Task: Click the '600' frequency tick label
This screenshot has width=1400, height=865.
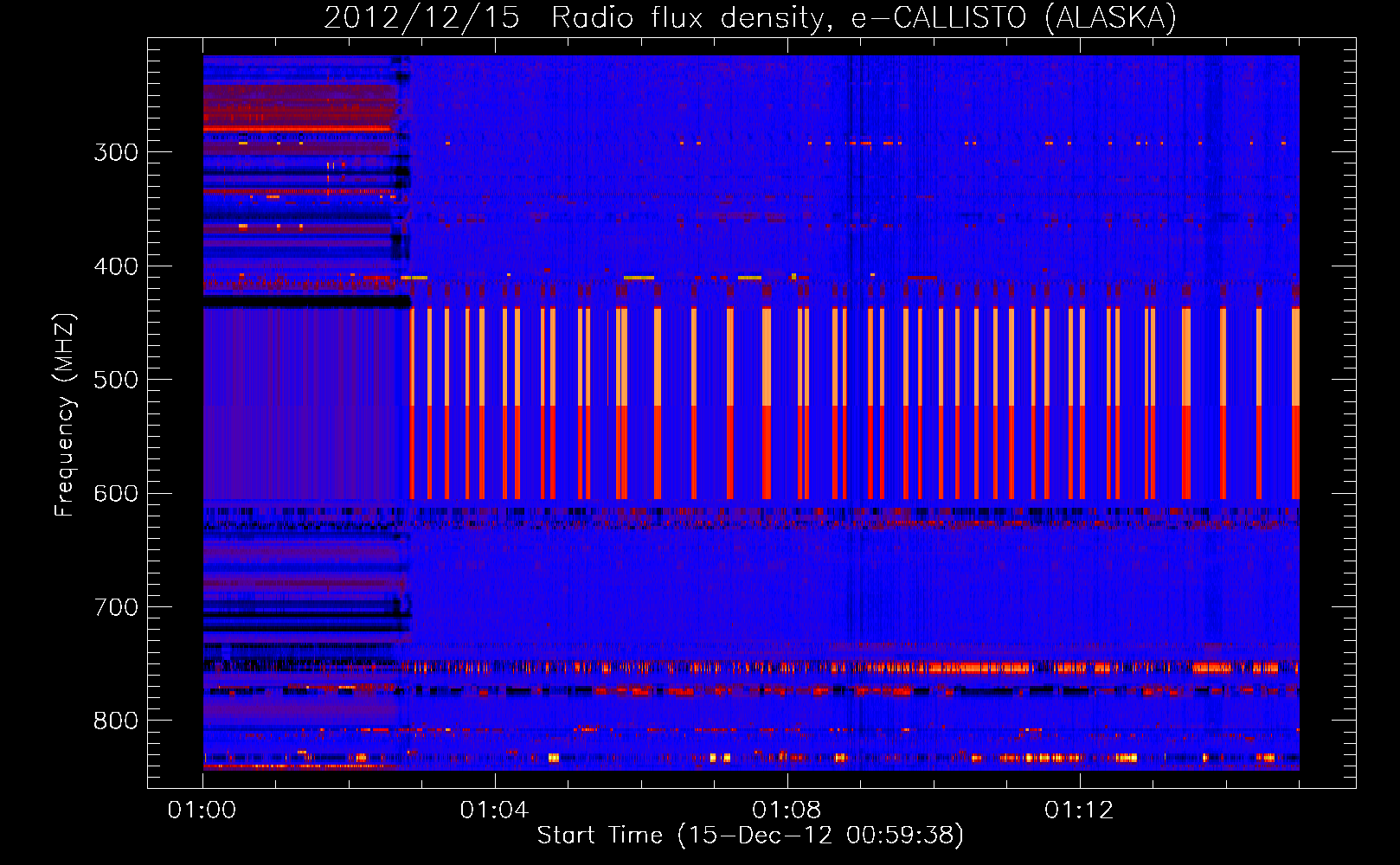Action: 116,494
